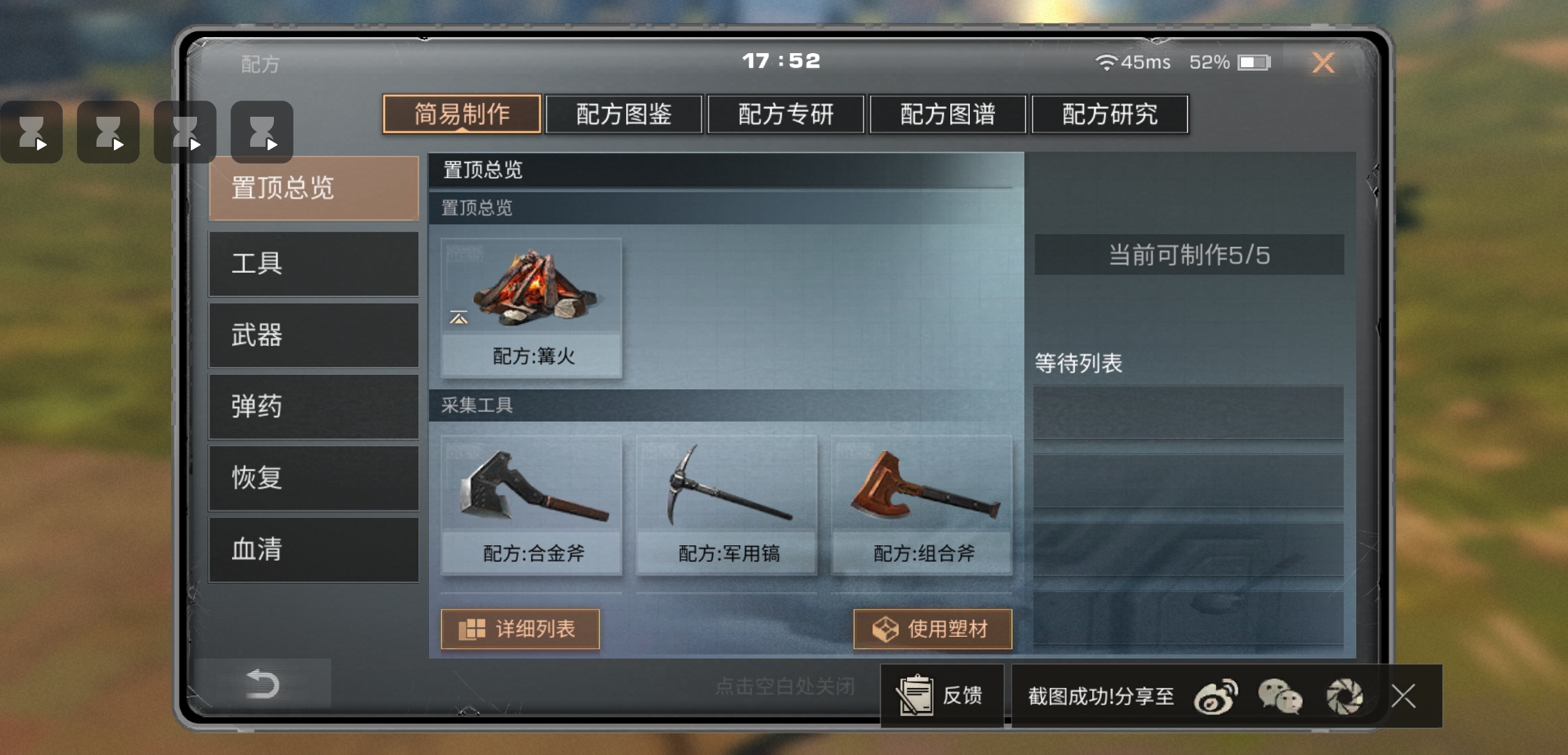Click the 使用塑材 use plastic button
1568x755 pixels.
[x=933, y=629]
